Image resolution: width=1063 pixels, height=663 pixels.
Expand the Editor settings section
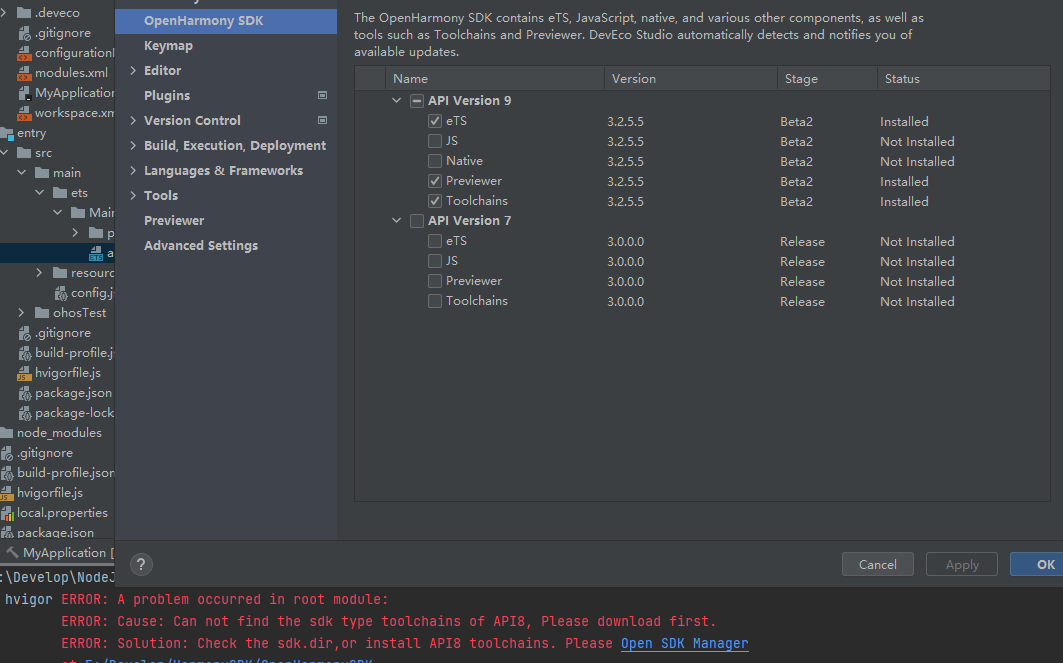pyautogui.click(x=133, y=71)
